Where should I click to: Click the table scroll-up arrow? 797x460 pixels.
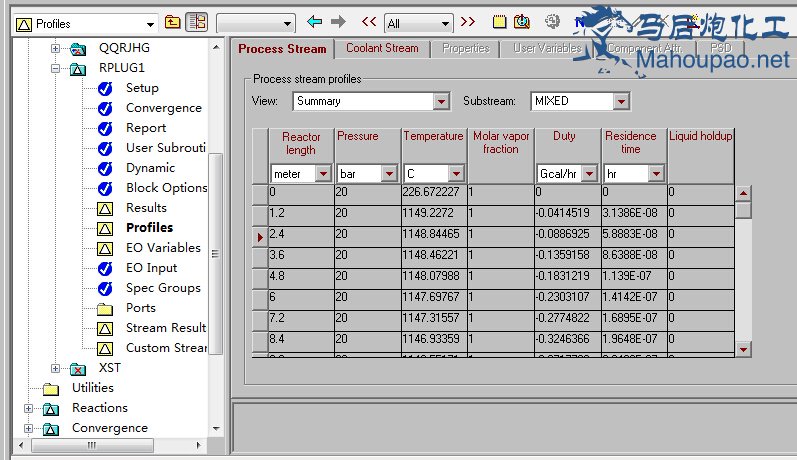[743, 193]
